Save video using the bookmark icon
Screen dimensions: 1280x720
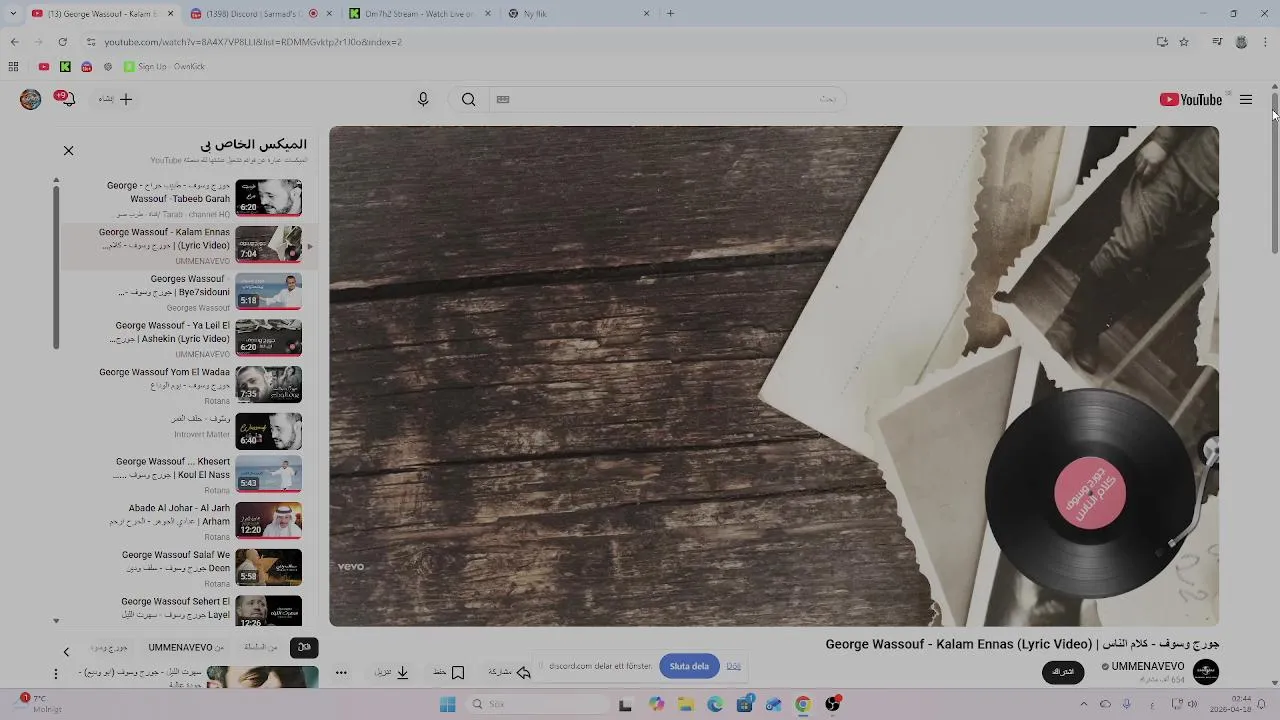point(458,672)
